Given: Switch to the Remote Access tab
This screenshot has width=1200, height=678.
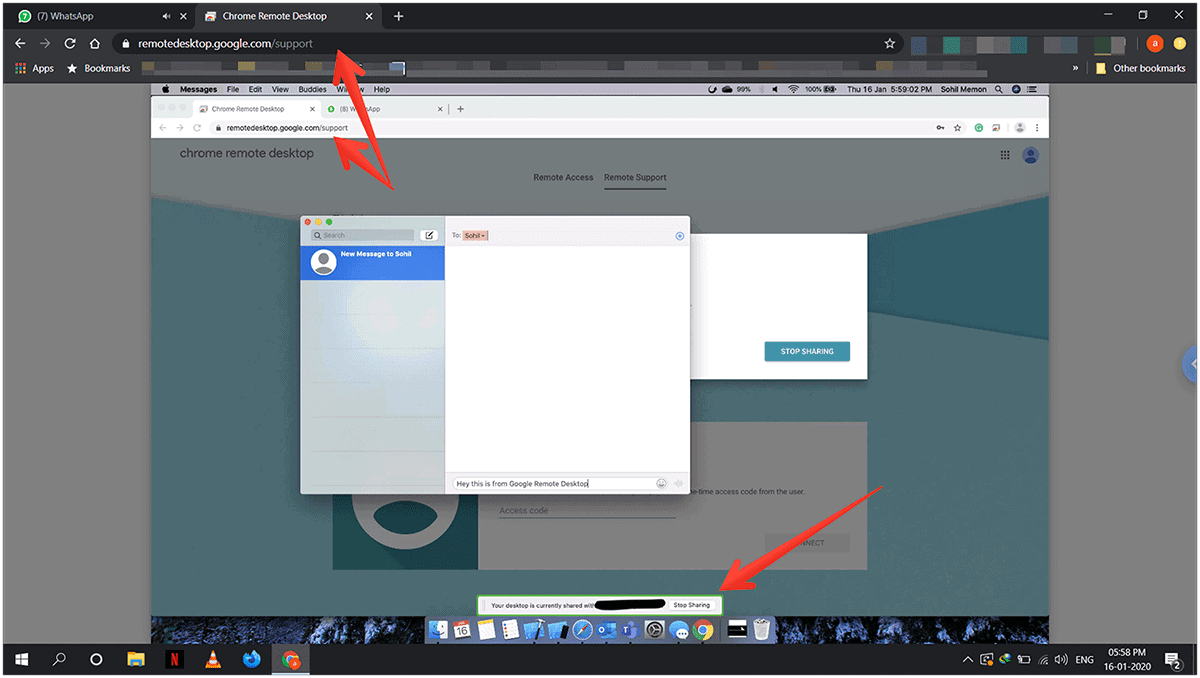Looking at the screenshot, I should point(563,177).
